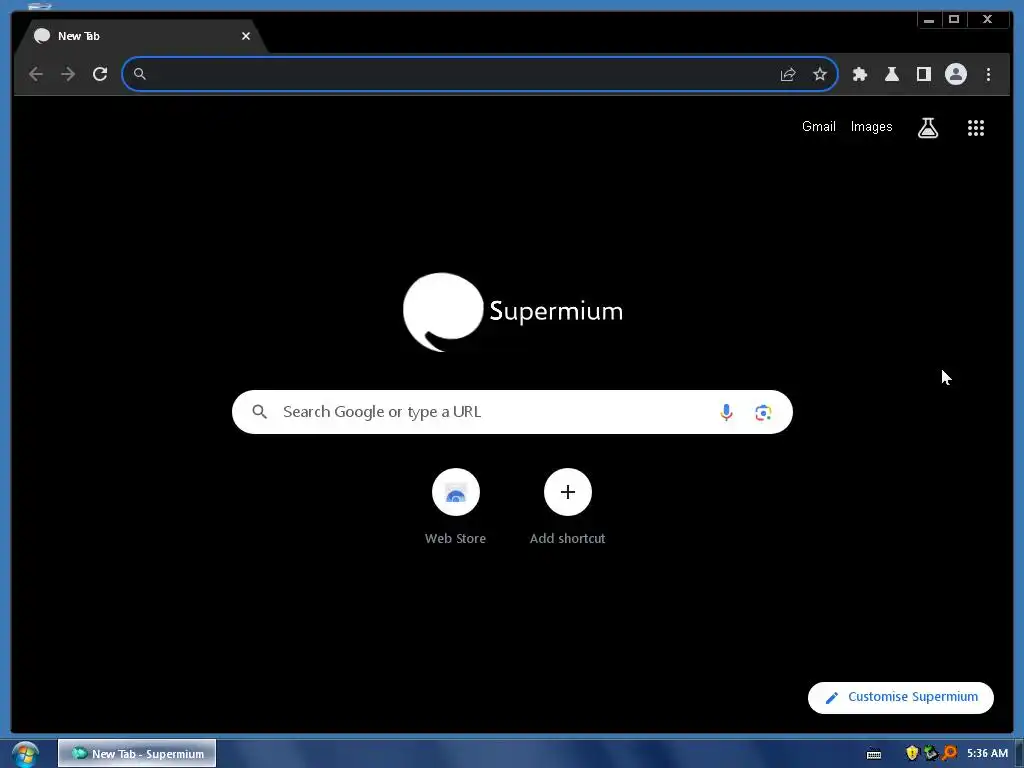The height and width of the screenshot is (768, 1024).
Task: Open Customise Supermium
Action: 901,697
